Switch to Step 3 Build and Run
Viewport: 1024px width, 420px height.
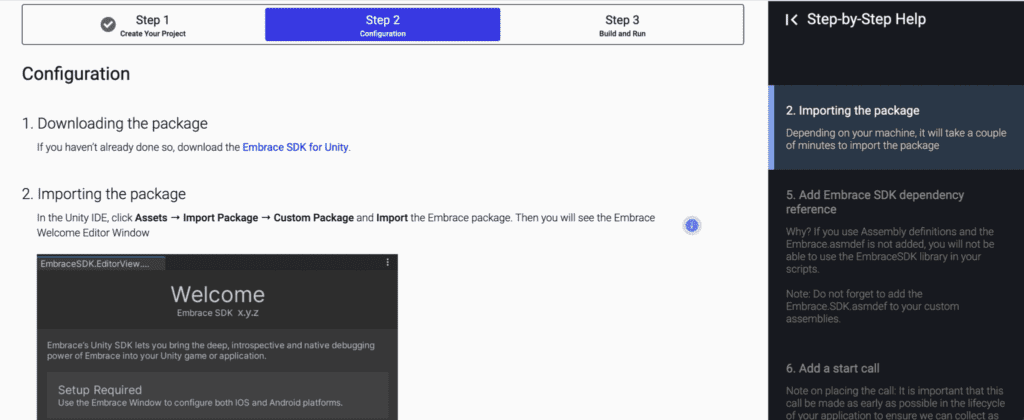click(x=622, y=24)
